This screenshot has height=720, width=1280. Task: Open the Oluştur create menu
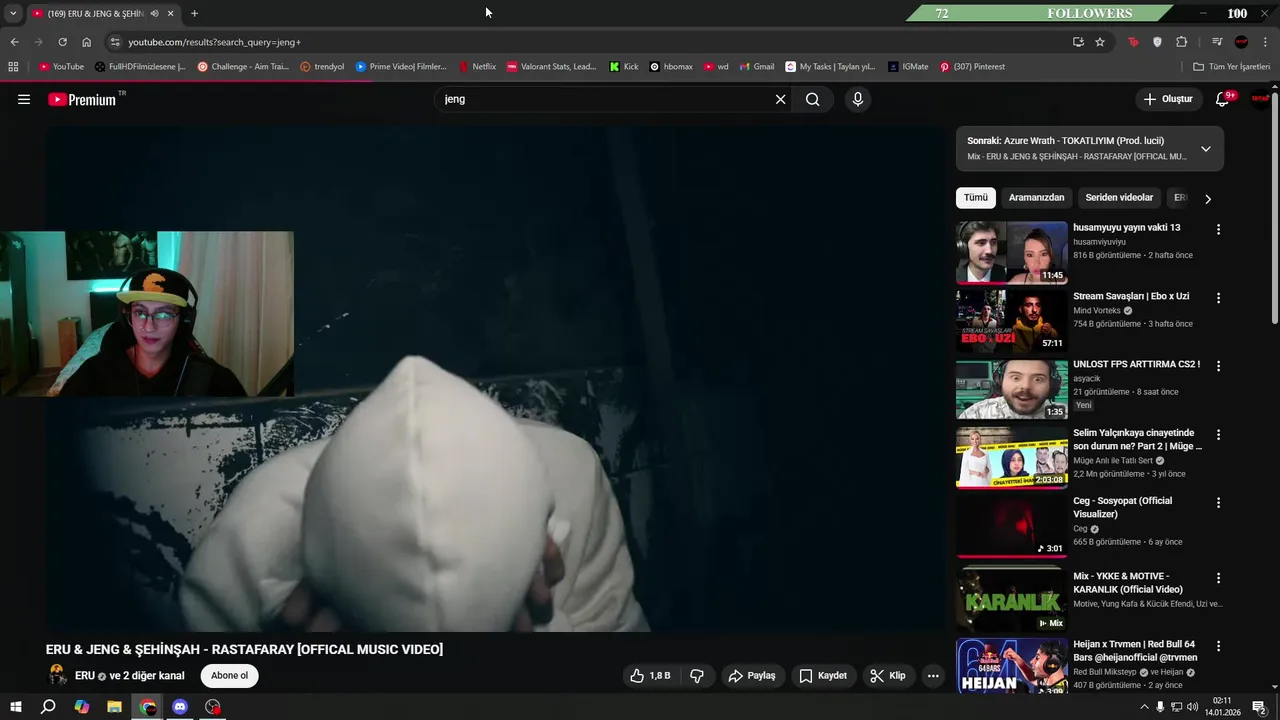[1168, 99]
